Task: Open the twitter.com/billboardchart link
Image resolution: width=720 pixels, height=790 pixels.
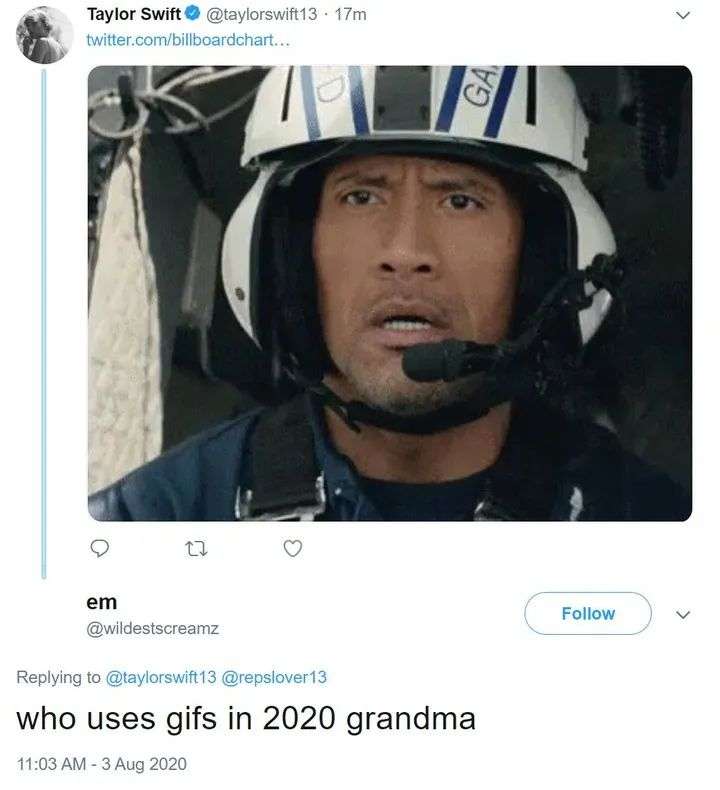Action: 188,40
